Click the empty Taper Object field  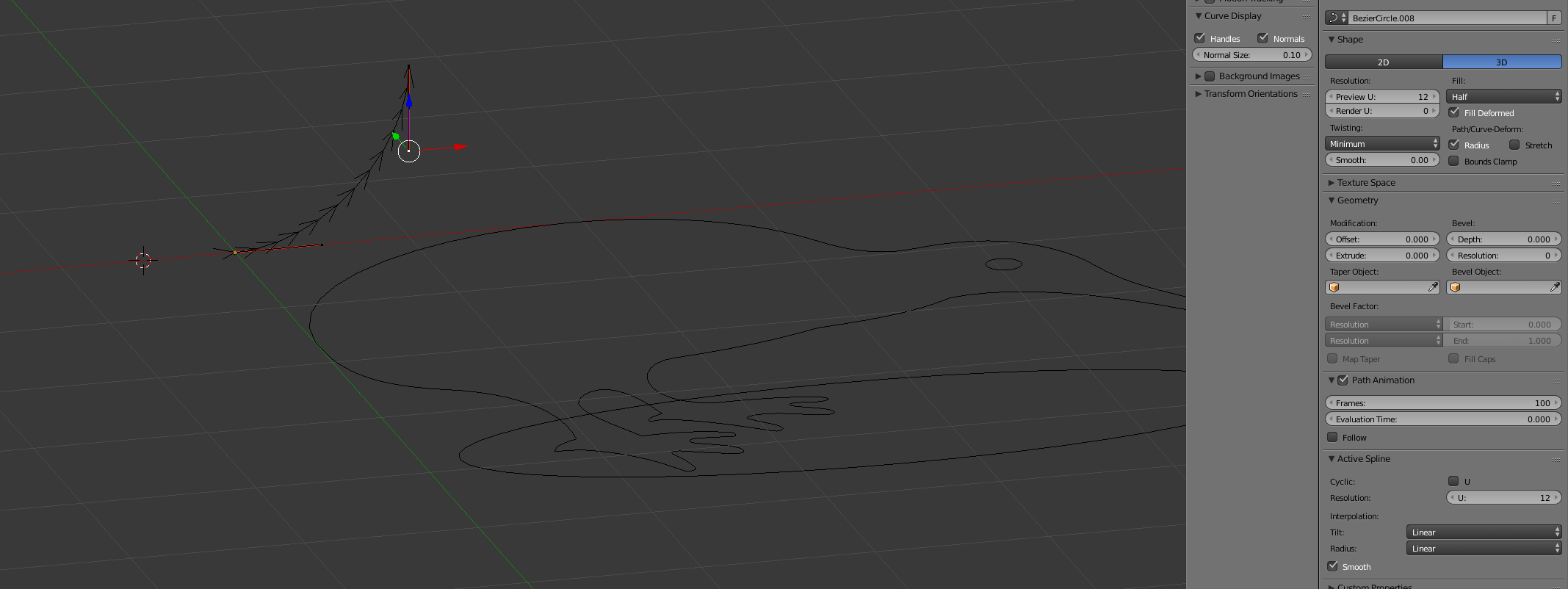click(x=1382, y=287)
